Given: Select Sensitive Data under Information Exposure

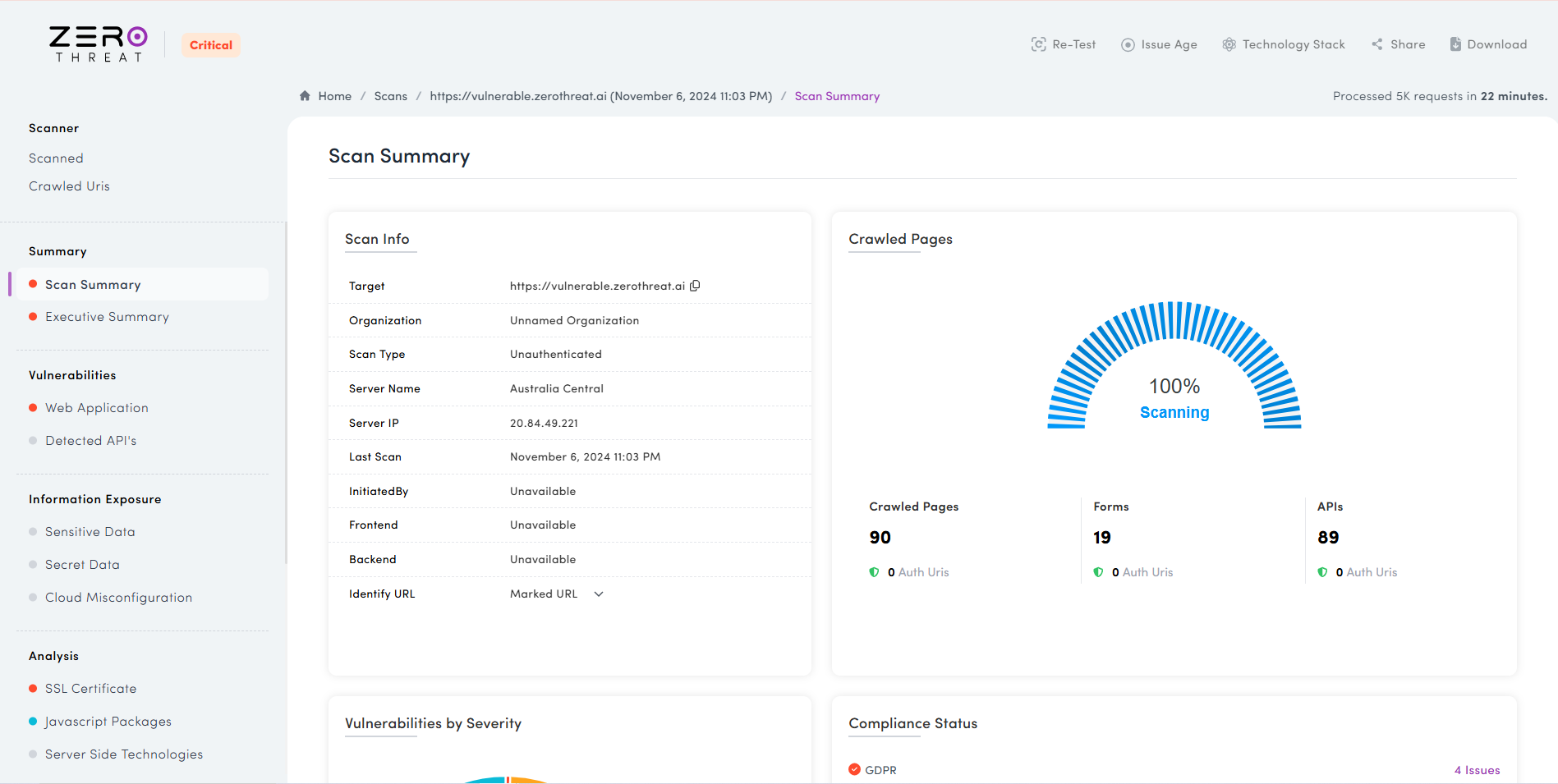Looking at the screenshot, I should pyautogui.click(x=90, y=531).
